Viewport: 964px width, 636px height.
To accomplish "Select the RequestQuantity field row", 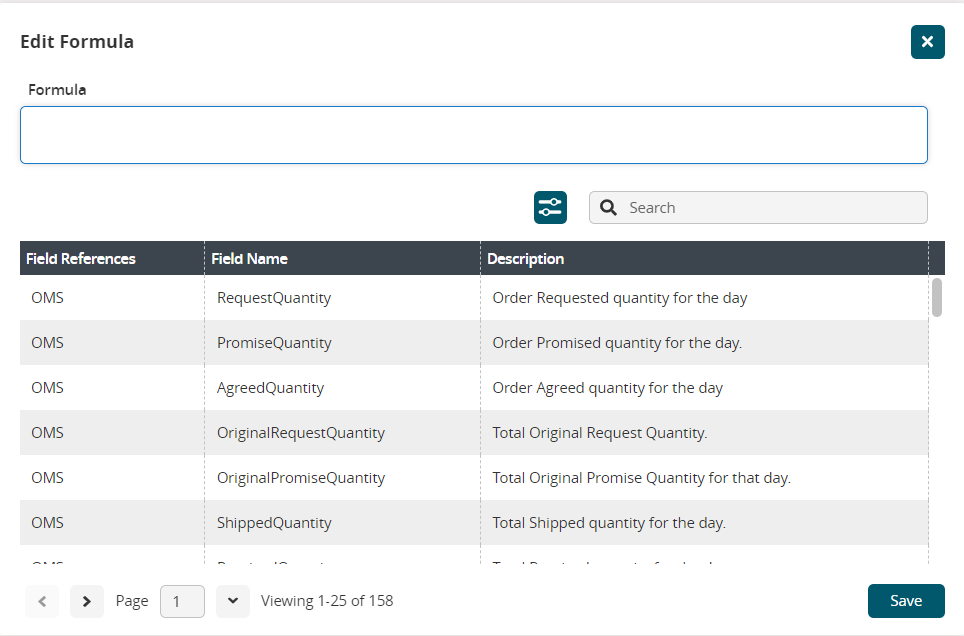I will click(x=274, y=298).
